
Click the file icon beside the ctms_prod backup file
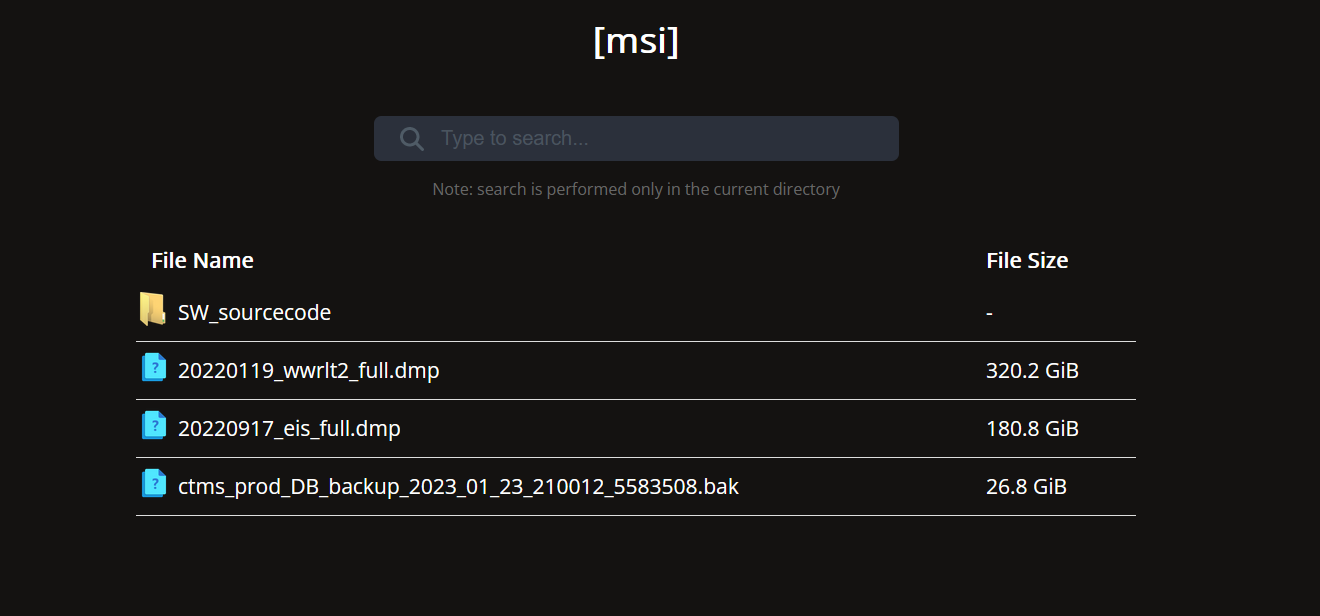pyautogui.click(x=154, y=485)
